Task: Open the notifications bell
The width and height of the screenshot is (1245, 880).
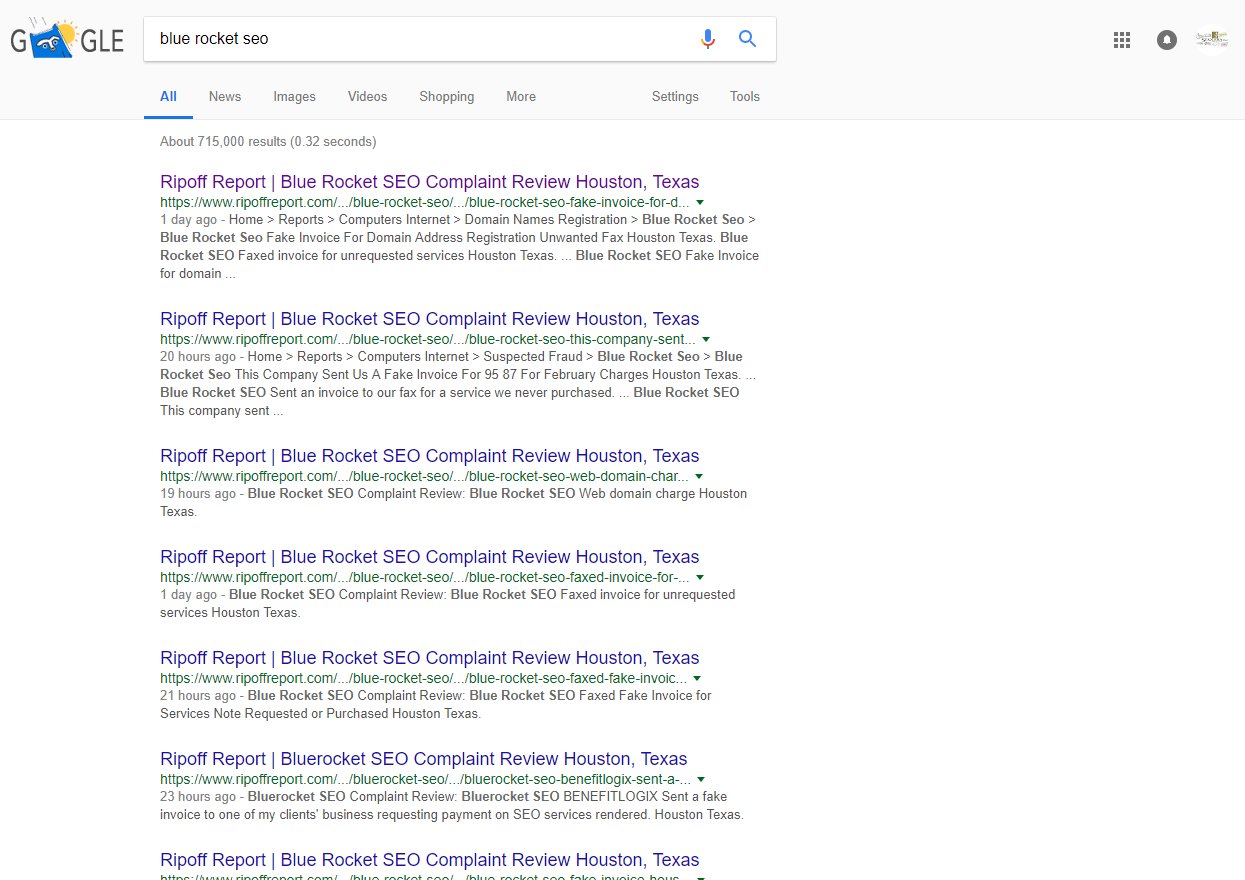Action: tap(1167, 40)
